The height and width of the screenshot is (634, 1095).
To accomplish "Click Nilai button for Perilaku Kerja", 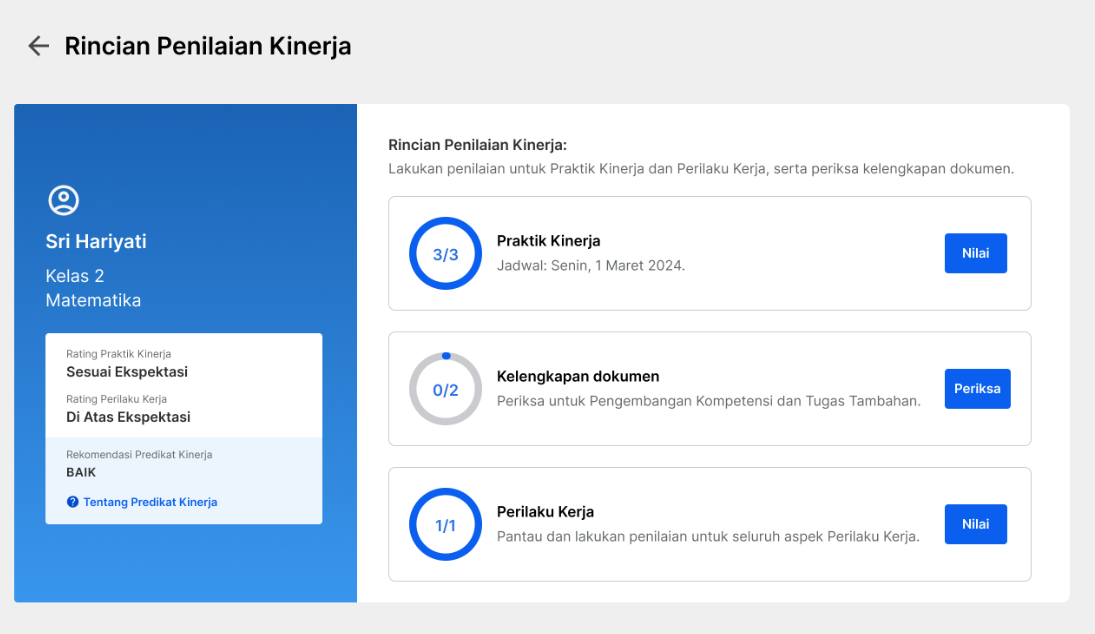I will (x=976, y=524).
